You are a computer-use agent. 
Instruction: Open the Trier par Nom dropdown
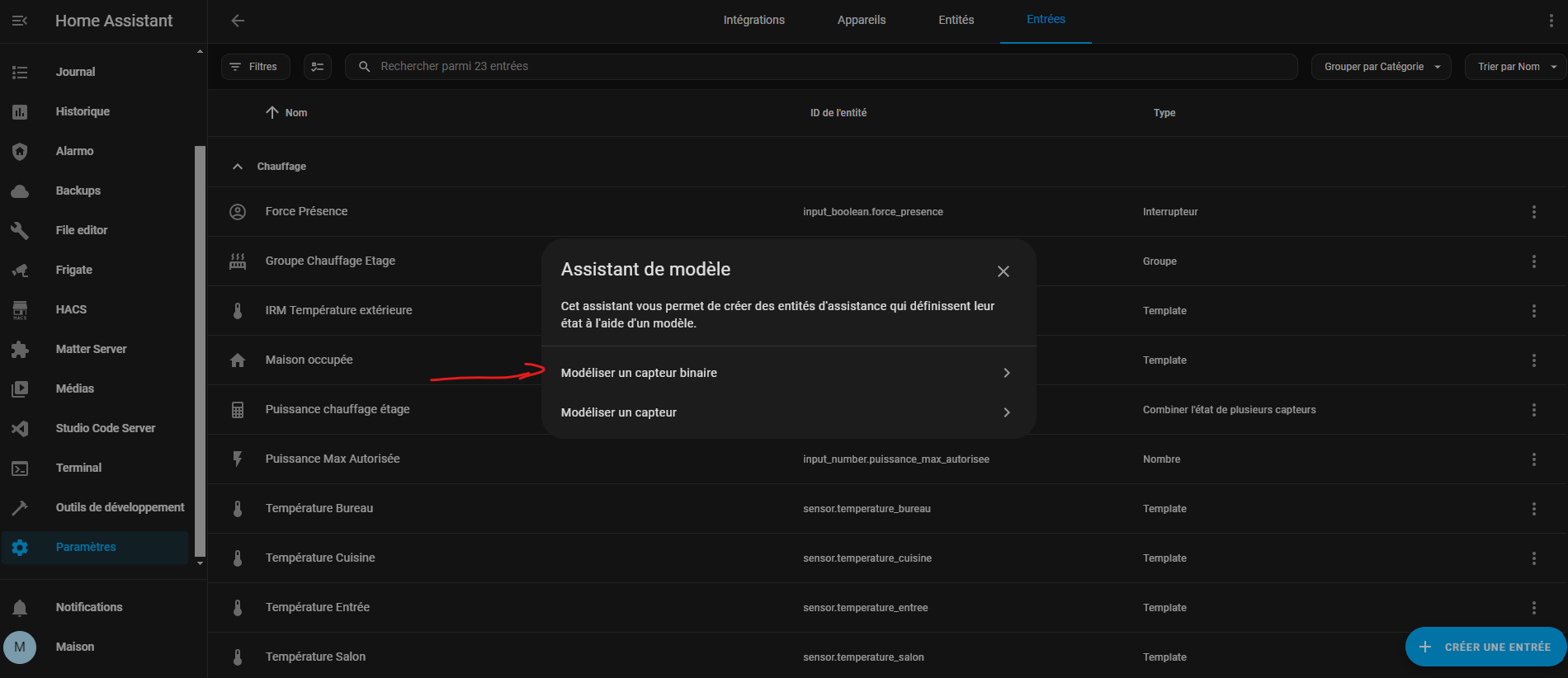1515,67
